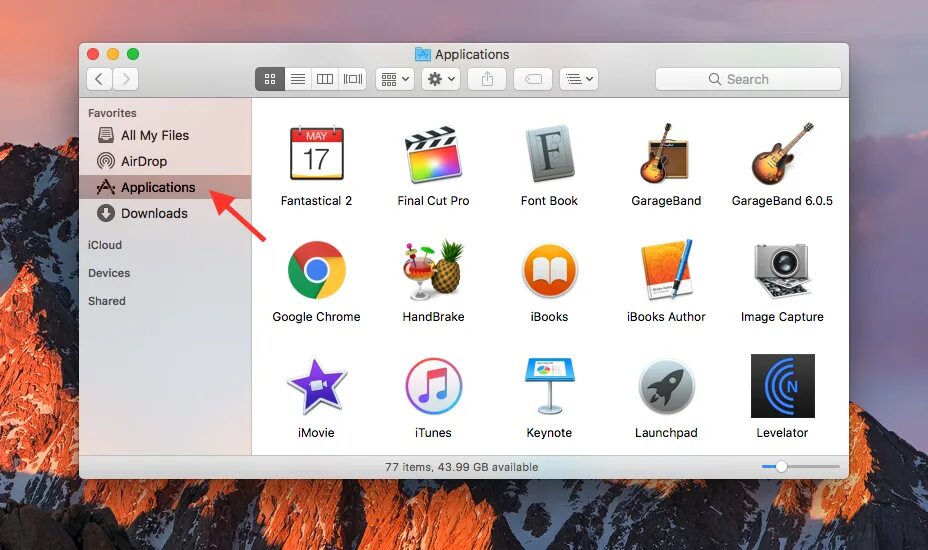The height and width of the screenshot is (550, 928).
Task: Click the HandBrake pineapple icon
Action: (433, 269)
